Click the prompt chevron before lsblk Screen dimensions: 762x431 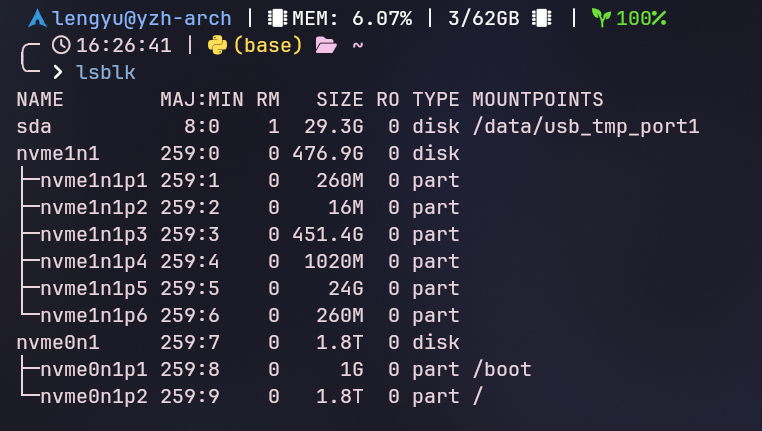[58, 72]
